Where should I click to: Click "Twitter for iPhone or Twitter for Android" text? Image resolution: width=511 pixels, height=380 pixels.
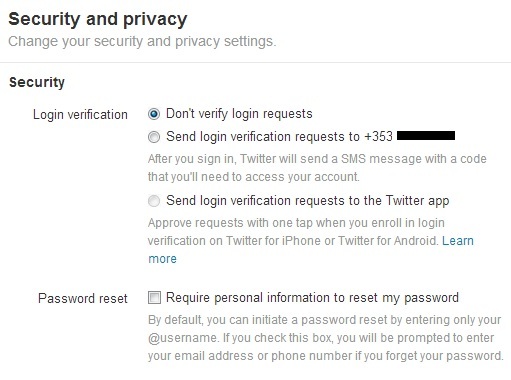331,241
